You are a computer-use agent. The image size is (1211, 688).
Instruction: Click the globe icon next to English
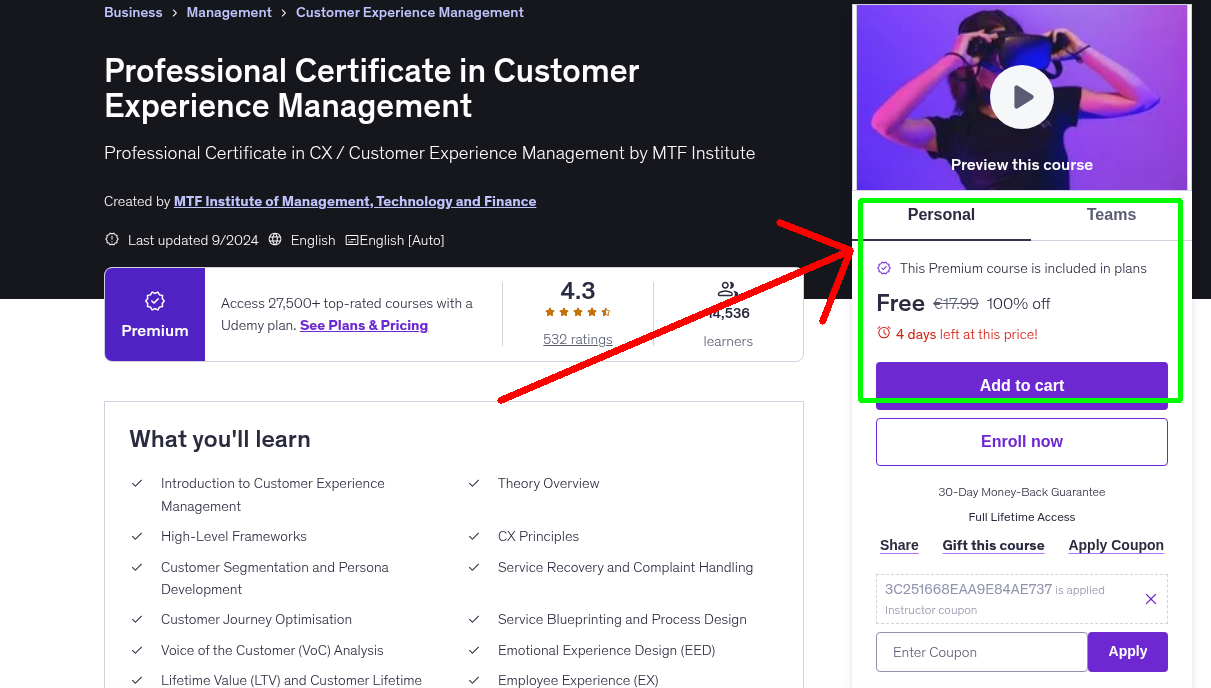point(273,240)
